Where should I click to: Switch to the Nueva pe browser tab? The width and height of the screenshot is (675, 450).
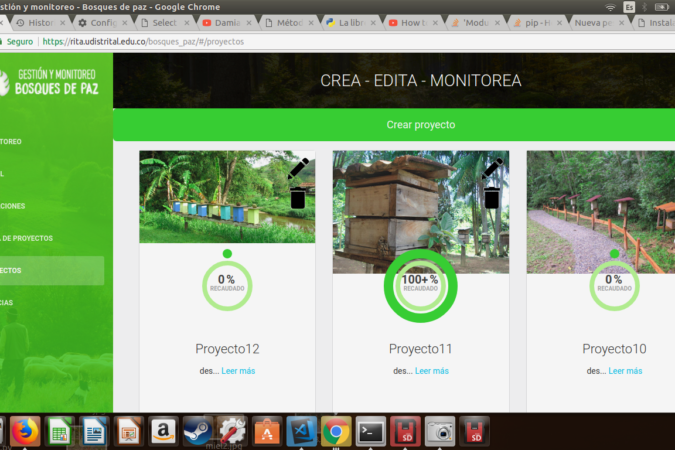click(599, 23)
